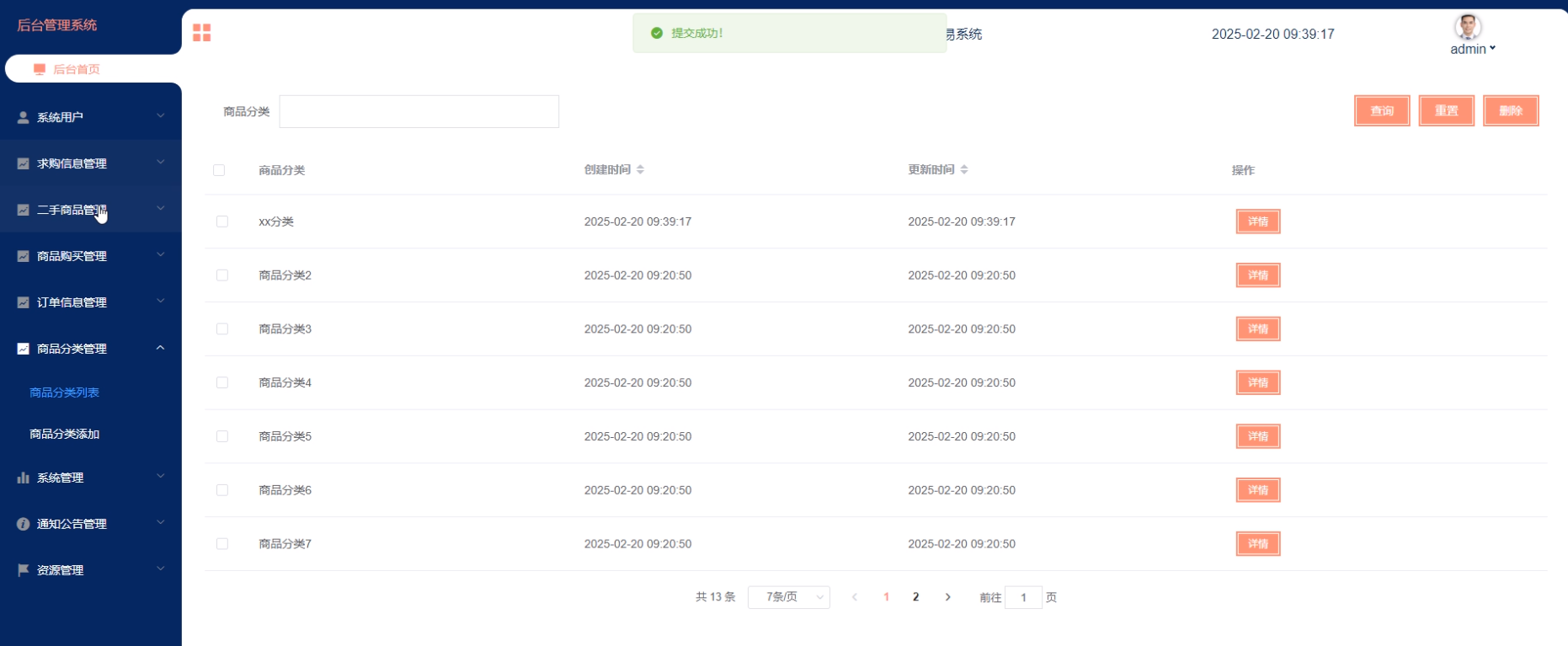Viewport: 1568px width, 646px height.
Task: Open the 订单信息管理 menu label
Action: [x=72, y=302]
